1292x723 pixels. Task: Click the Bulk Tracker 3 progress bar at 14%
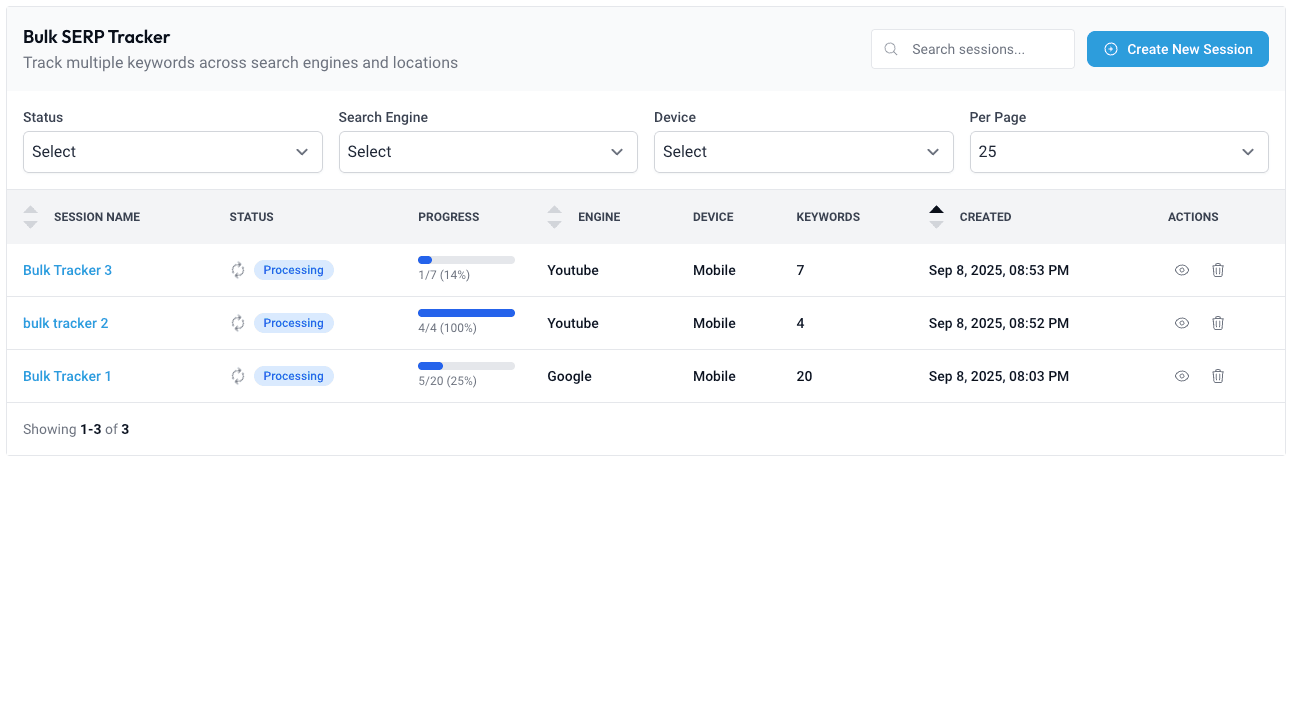tap(466, 260)
